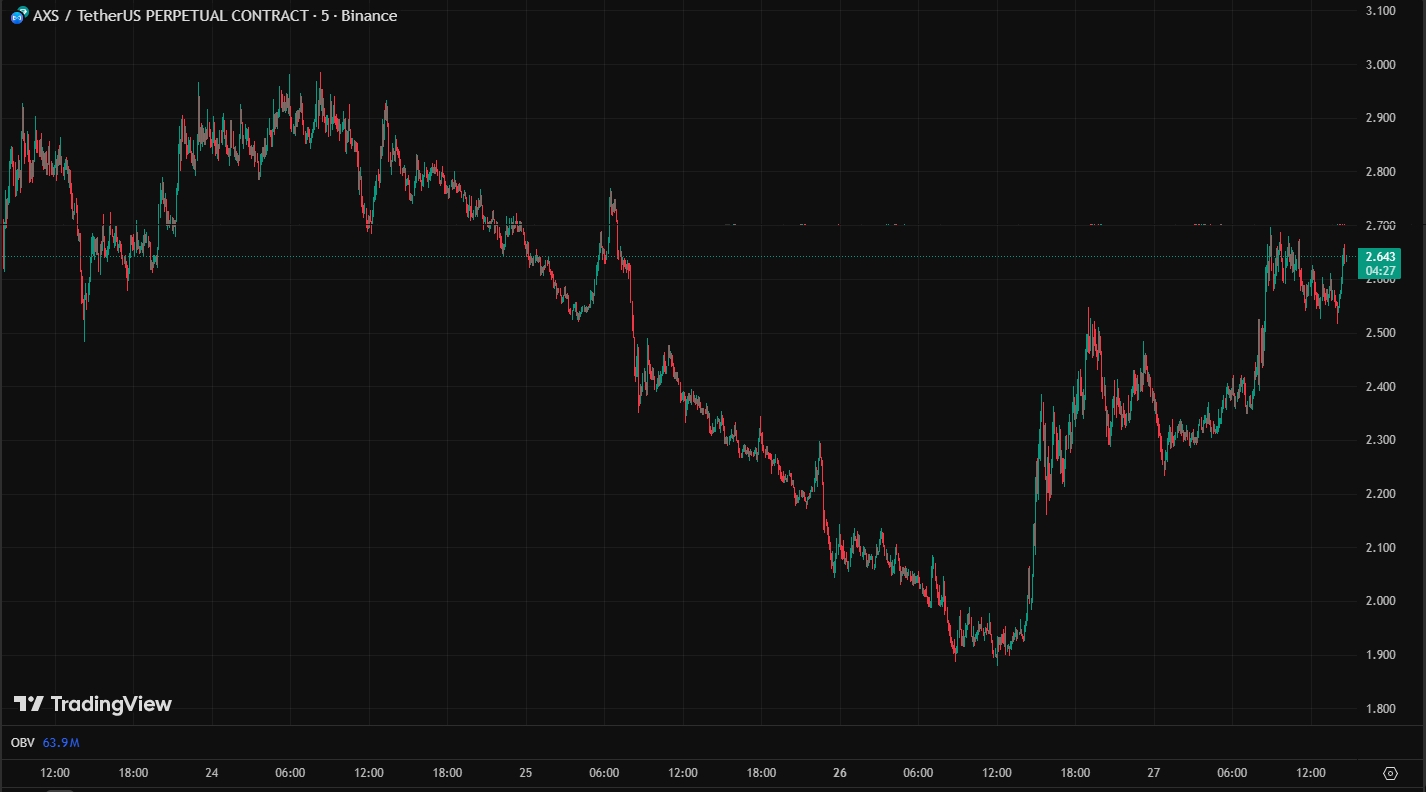Select date label 25 on time axis
The width and height of the screenshot is (1426, 792).
pyautogui.click(x=526, y=773)
